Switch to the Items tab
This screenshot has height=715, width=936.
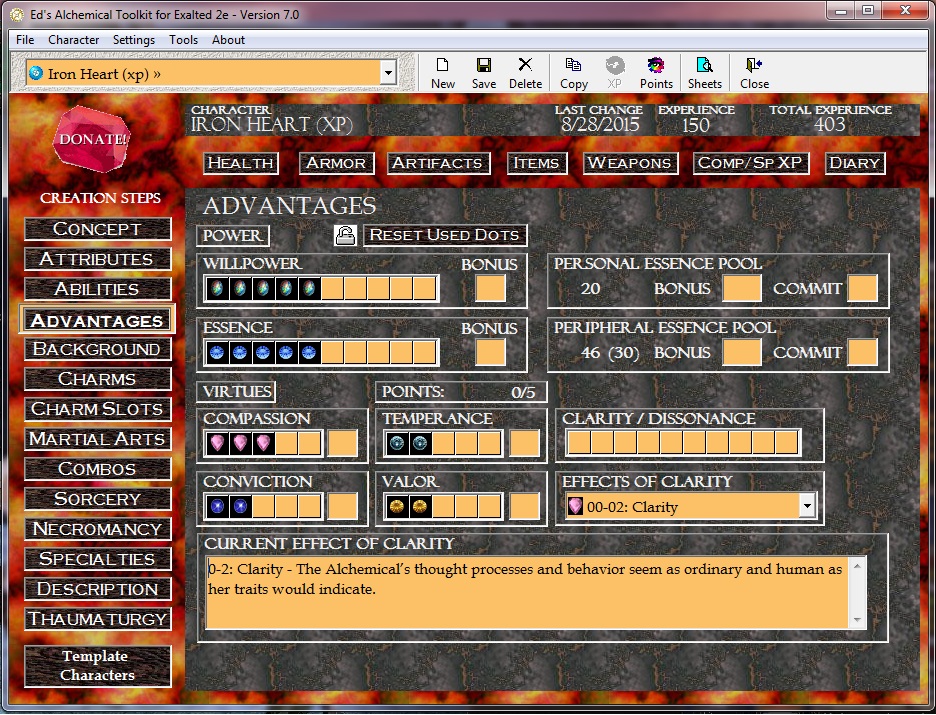pos(536,163)
